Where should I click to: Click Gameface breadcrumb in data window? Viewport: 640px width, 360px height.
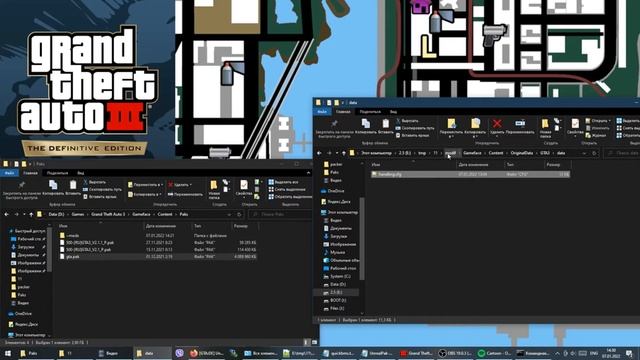coord(472,153)
